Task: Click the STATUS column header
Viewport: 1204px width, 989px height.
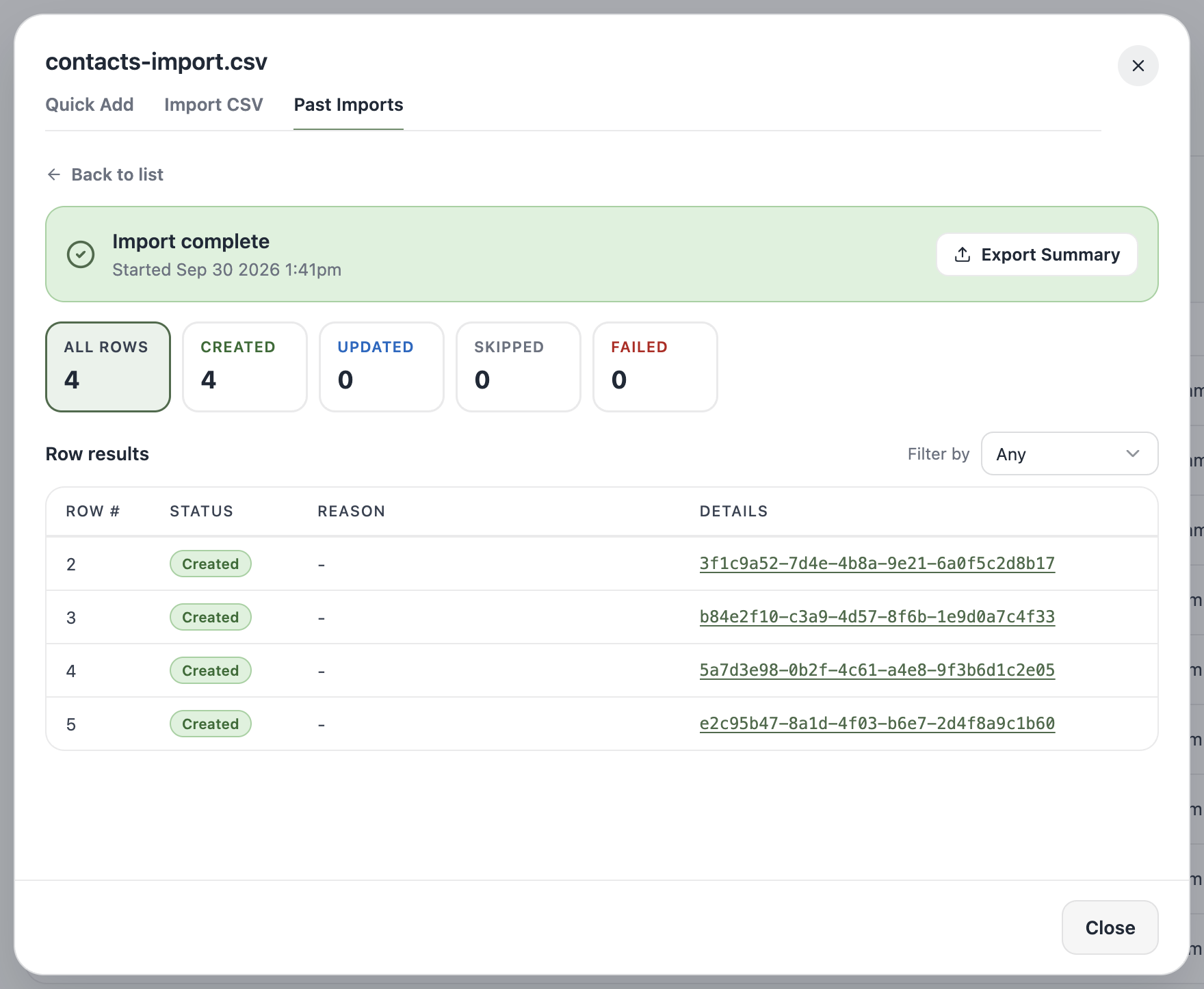Action: coord(202,511)
